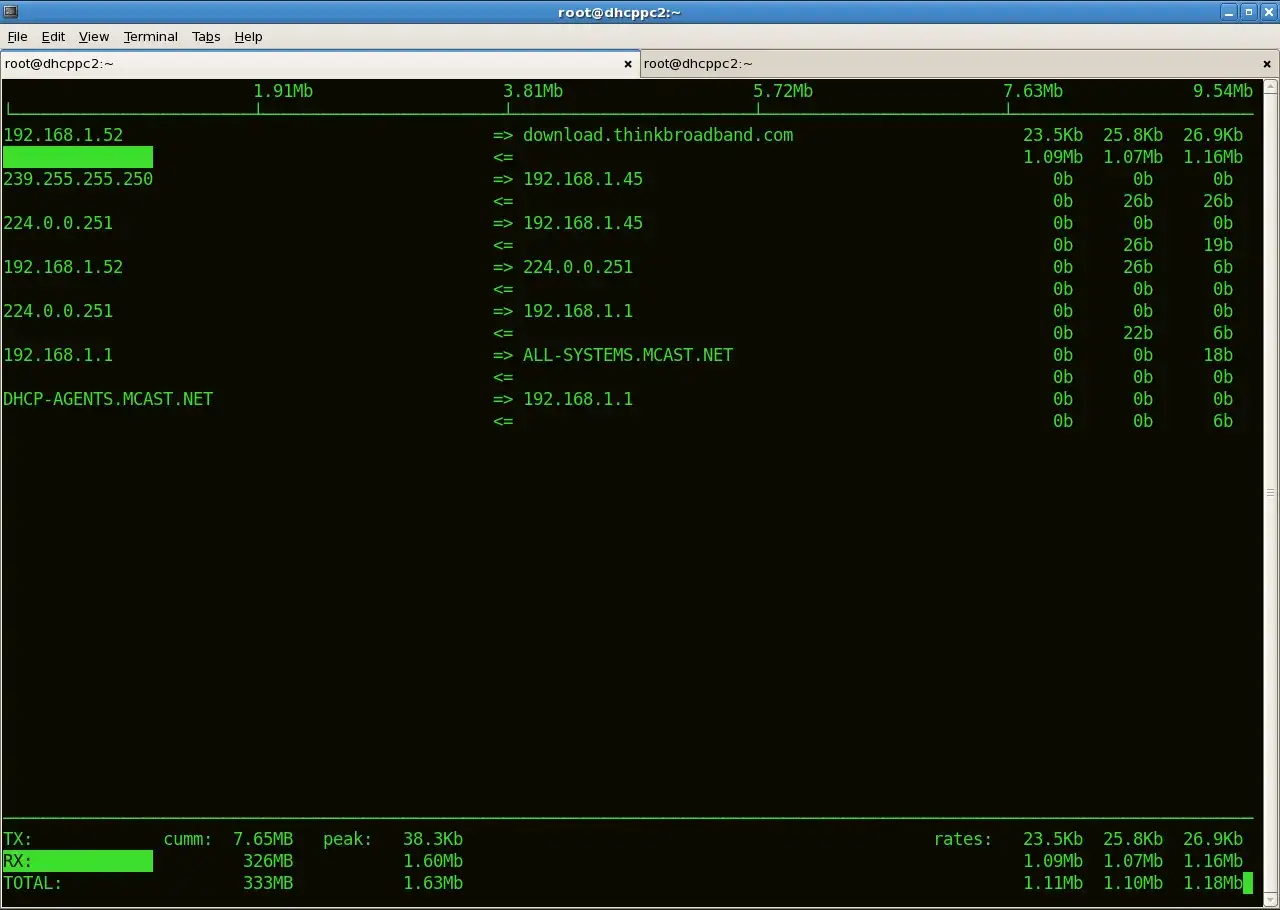Image resolution: width=1280 pixels, height=910 pixels.
Task: Maximize the terminal window
Action: tap(1249, 12)
